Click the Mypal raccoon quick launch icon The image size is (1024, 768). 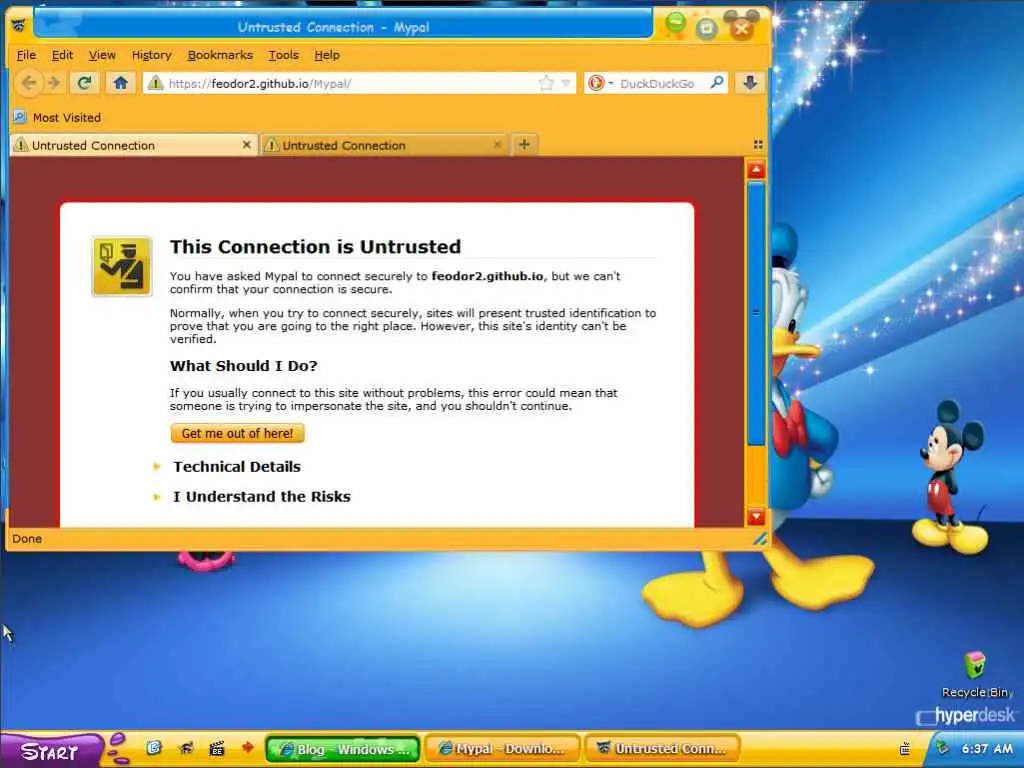[x=185, y=748]
